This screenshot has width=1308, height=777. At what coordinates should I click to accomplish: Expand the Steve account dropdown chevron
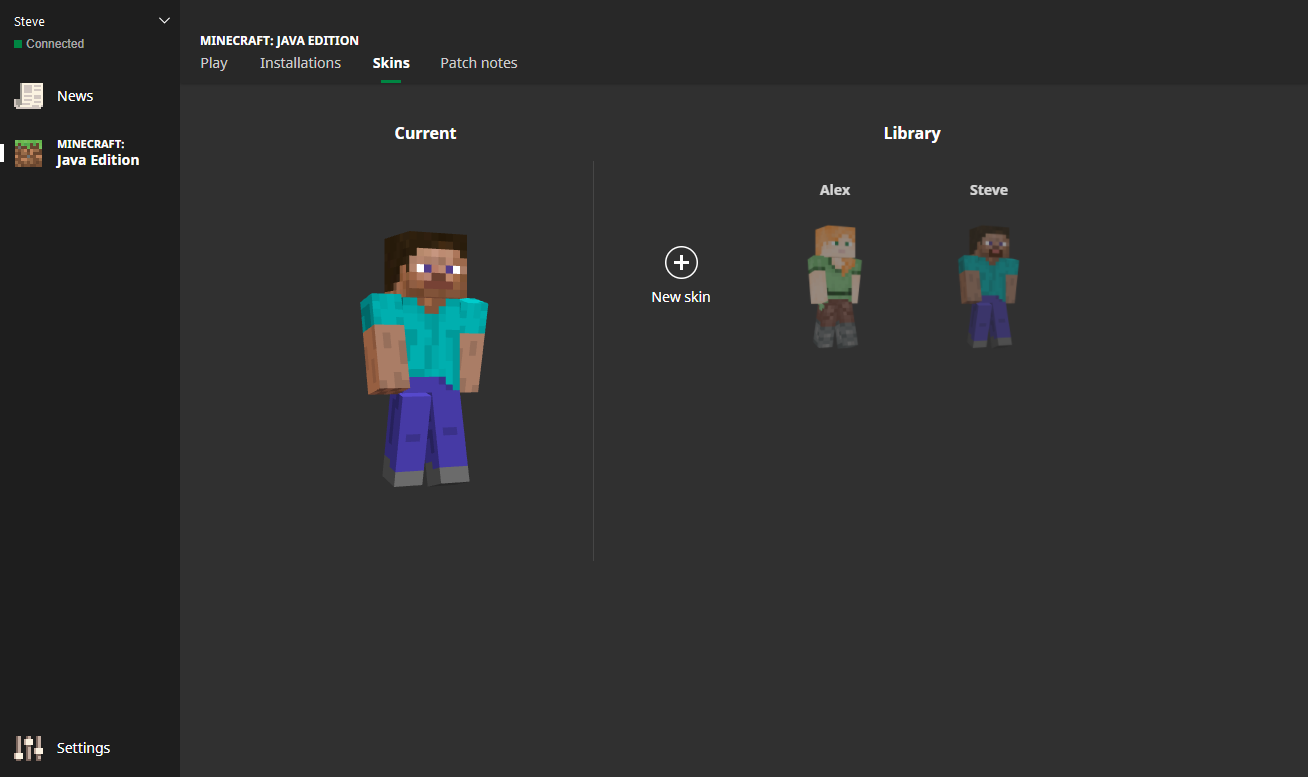pos(165,21)
